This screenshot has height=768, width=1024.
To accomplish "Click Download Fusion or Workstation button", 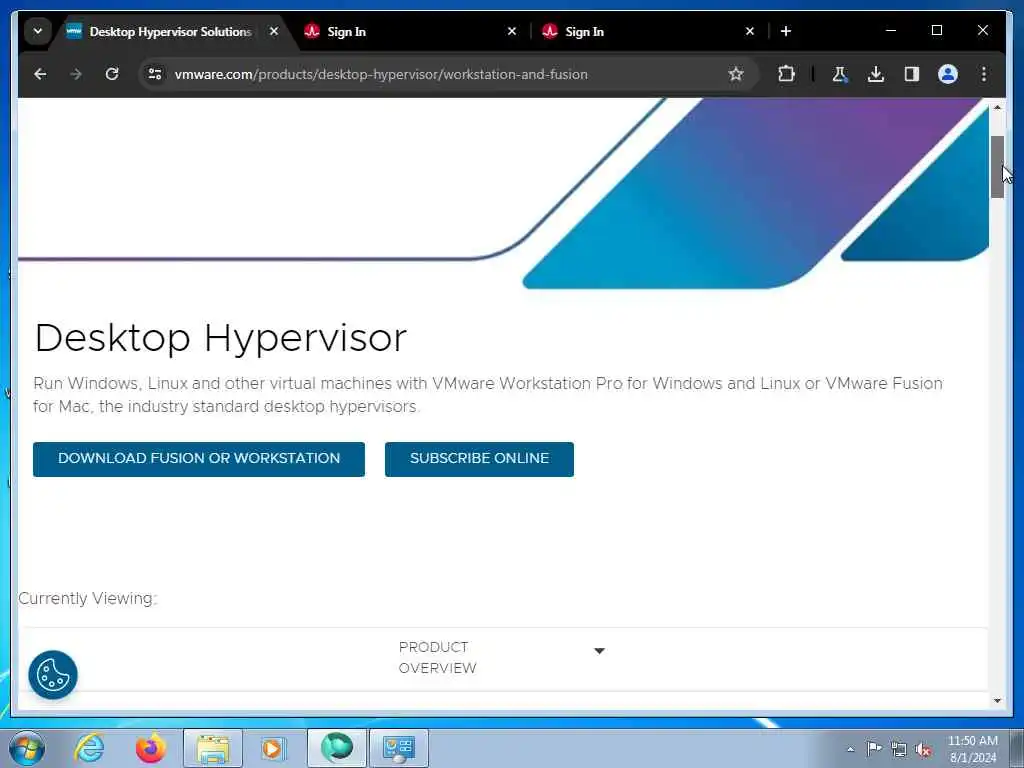I will [199, 459].
